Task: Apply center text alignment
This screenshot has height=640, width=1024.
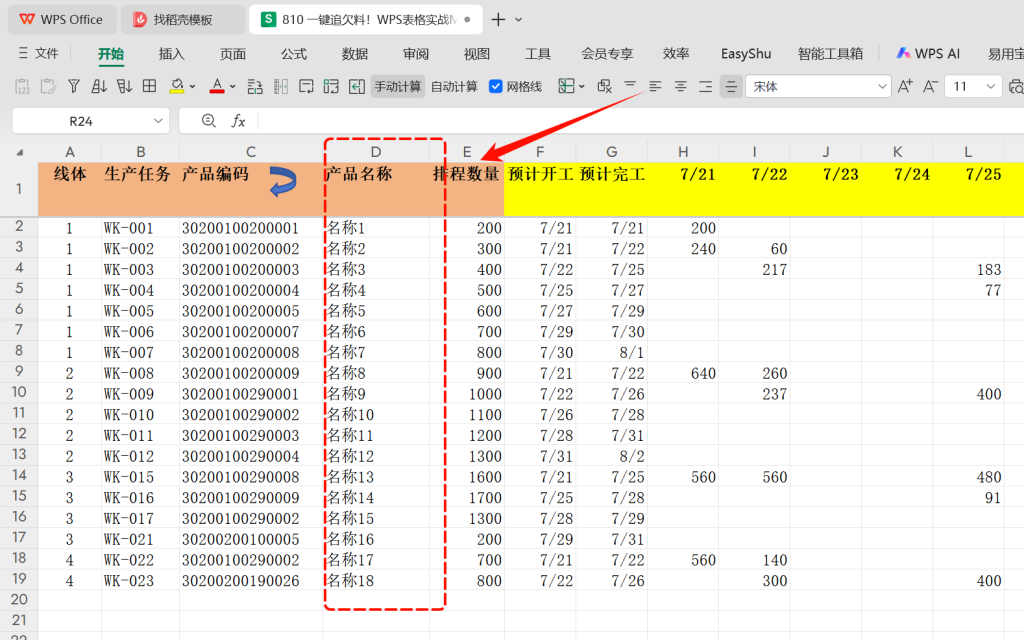Action: 680,86
